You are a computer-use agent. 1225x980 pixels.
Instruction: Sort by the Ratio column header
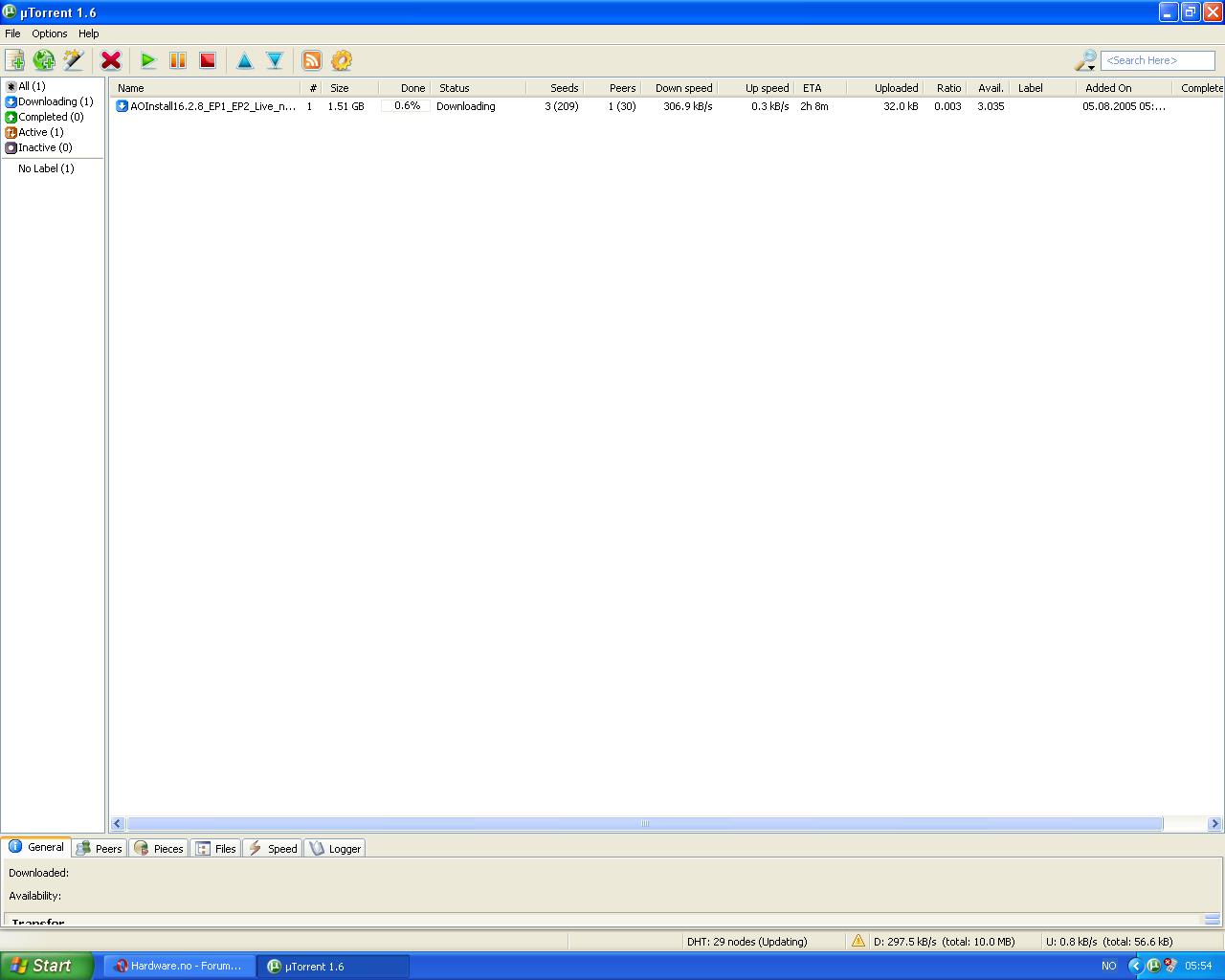tap(945, 88)
